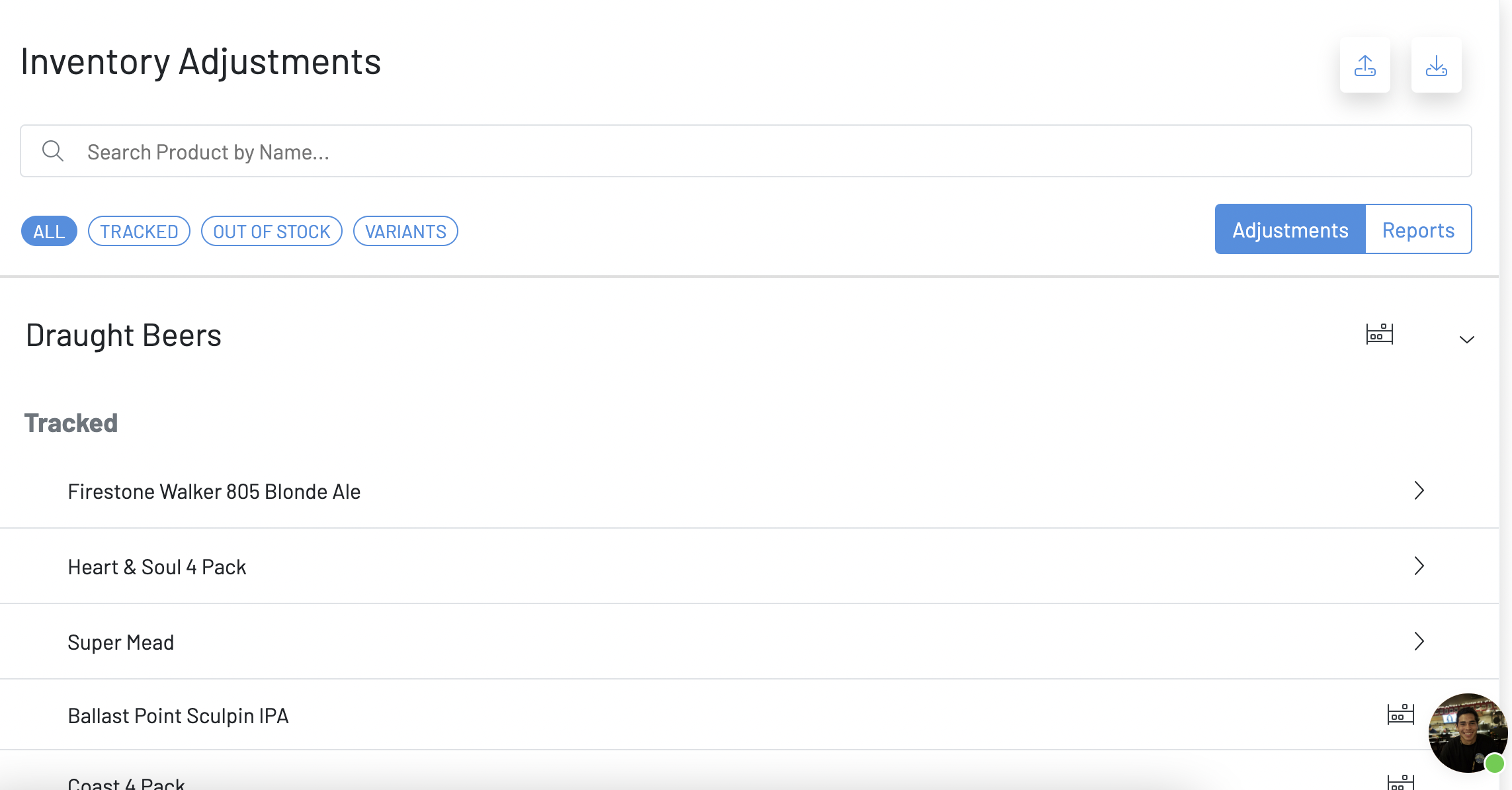The height and width of the screenshot is (790, 1512).
Task: Toggle the TRACKED filter chip
Action: click(x=139, y=232)
